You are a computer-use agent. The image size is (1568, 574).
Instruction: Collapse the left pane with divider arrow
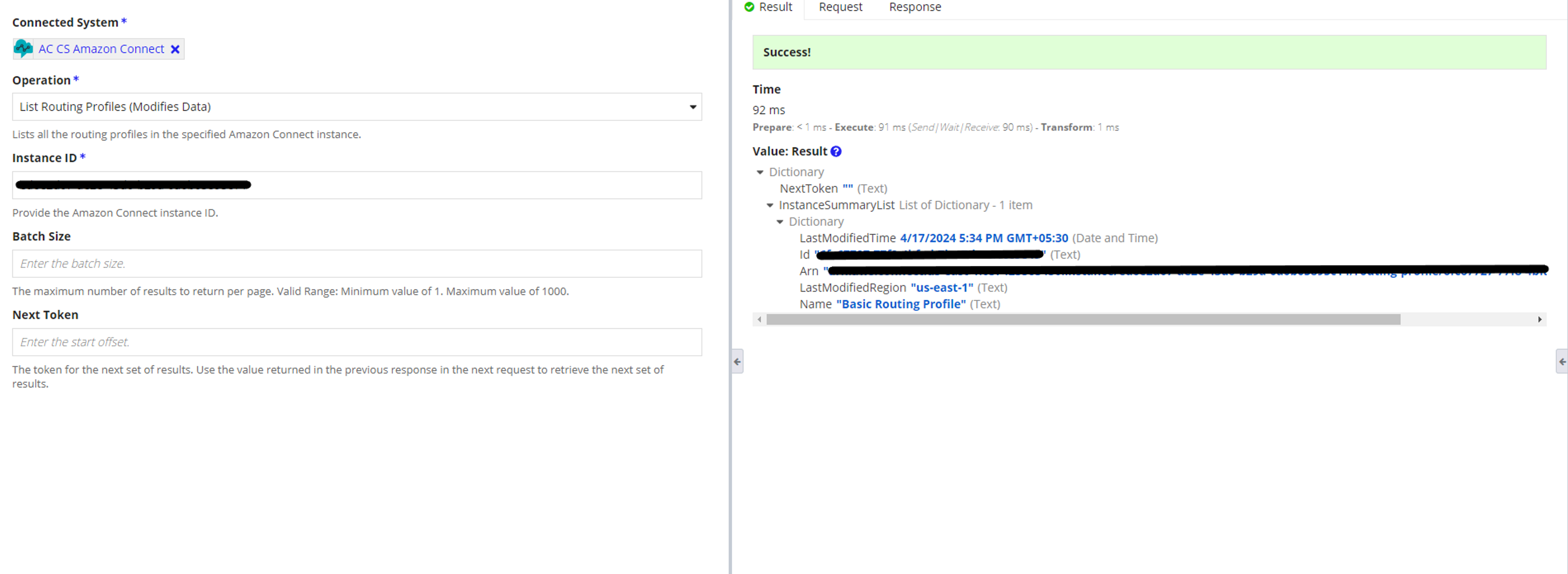737,362
